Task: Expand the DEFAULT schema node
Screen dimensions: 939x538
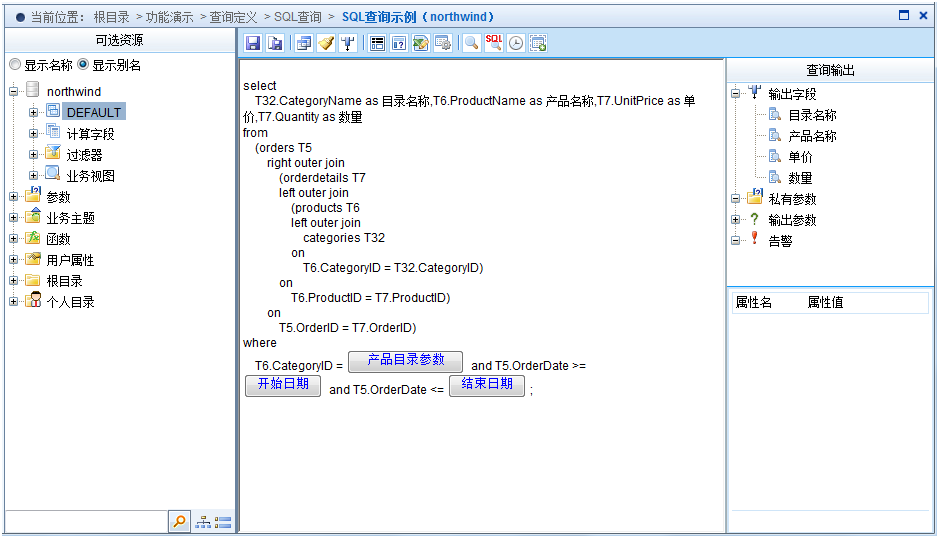Action: 33,112
